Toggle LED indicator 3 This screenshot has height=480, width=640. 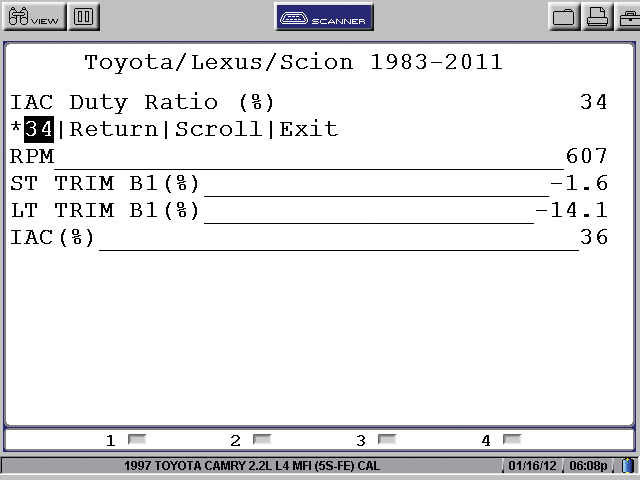387,440
